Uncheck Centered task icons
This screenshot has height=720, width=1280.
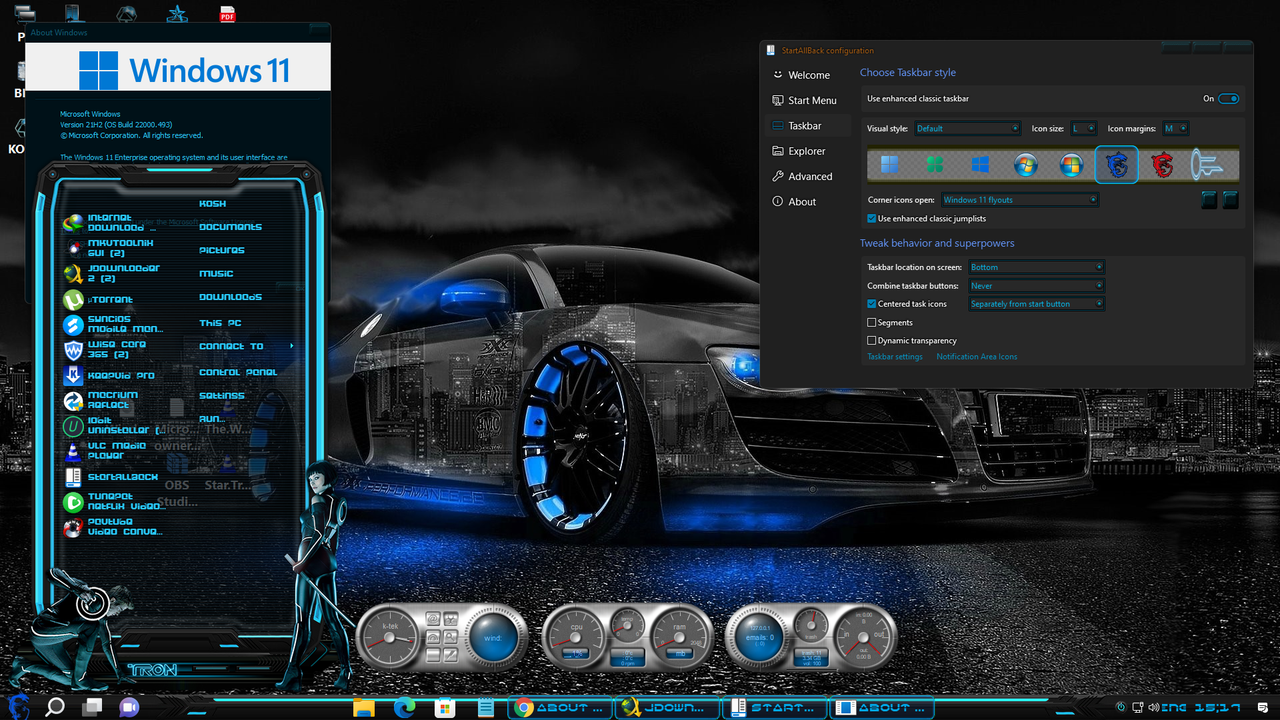[x=872, y=303]
